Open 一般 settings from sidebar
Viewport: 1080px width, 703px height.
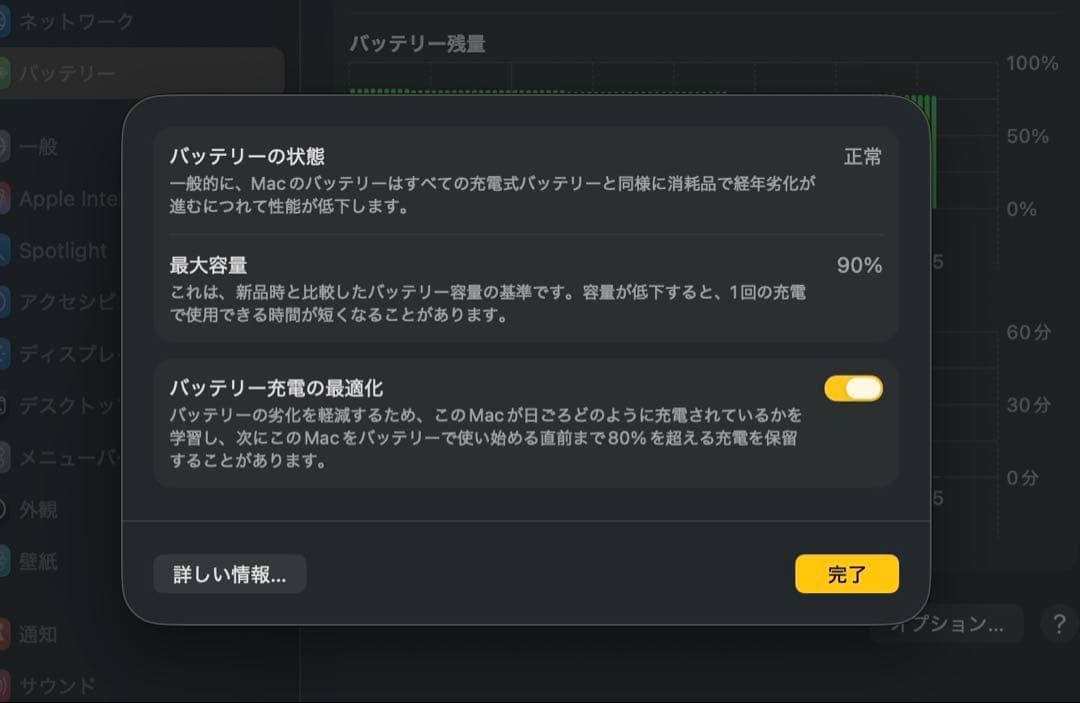(38, 147)
